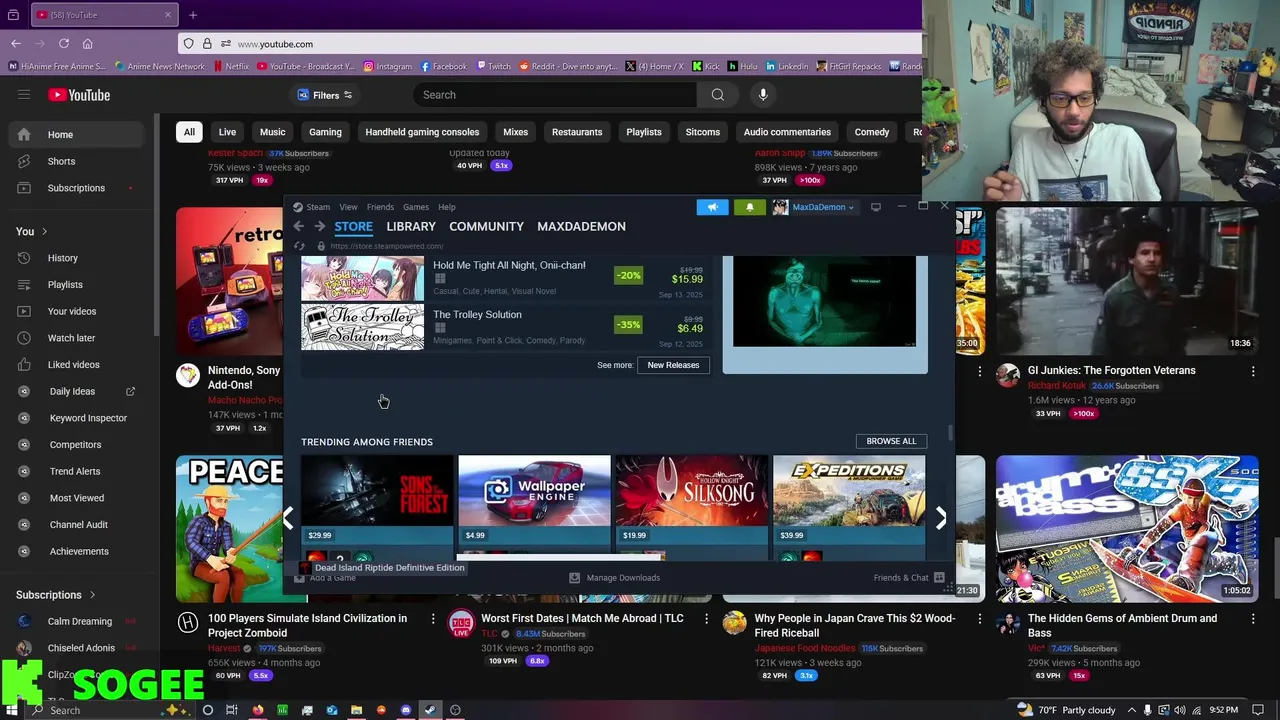Screen dimensions: 1280x720
Task: Click the YouTube search input field
Action: [555, 95]
